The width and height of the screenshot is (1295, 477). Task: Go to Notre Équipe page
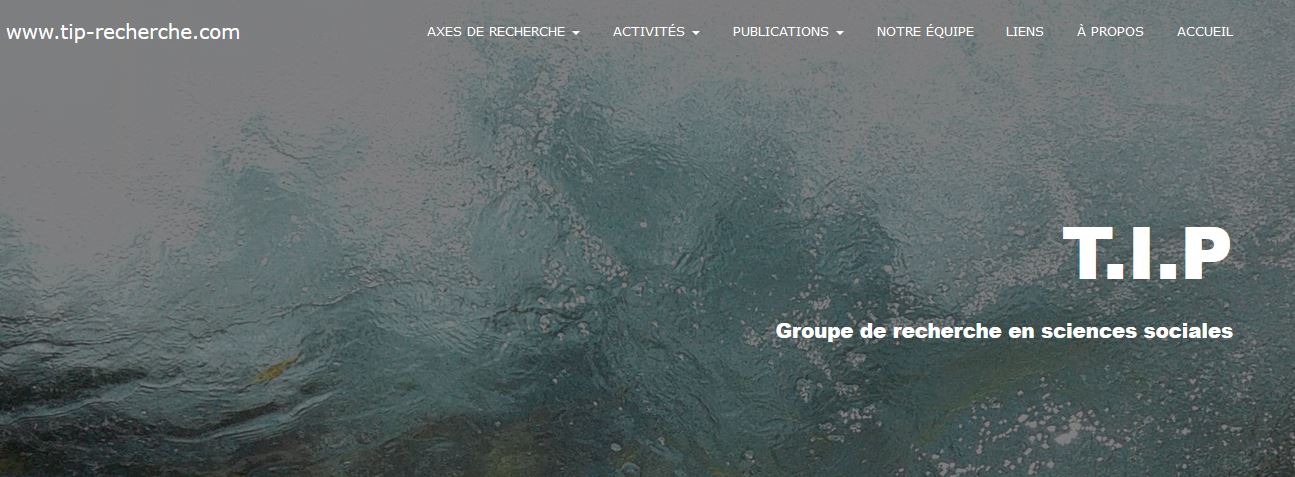[925, 32]
